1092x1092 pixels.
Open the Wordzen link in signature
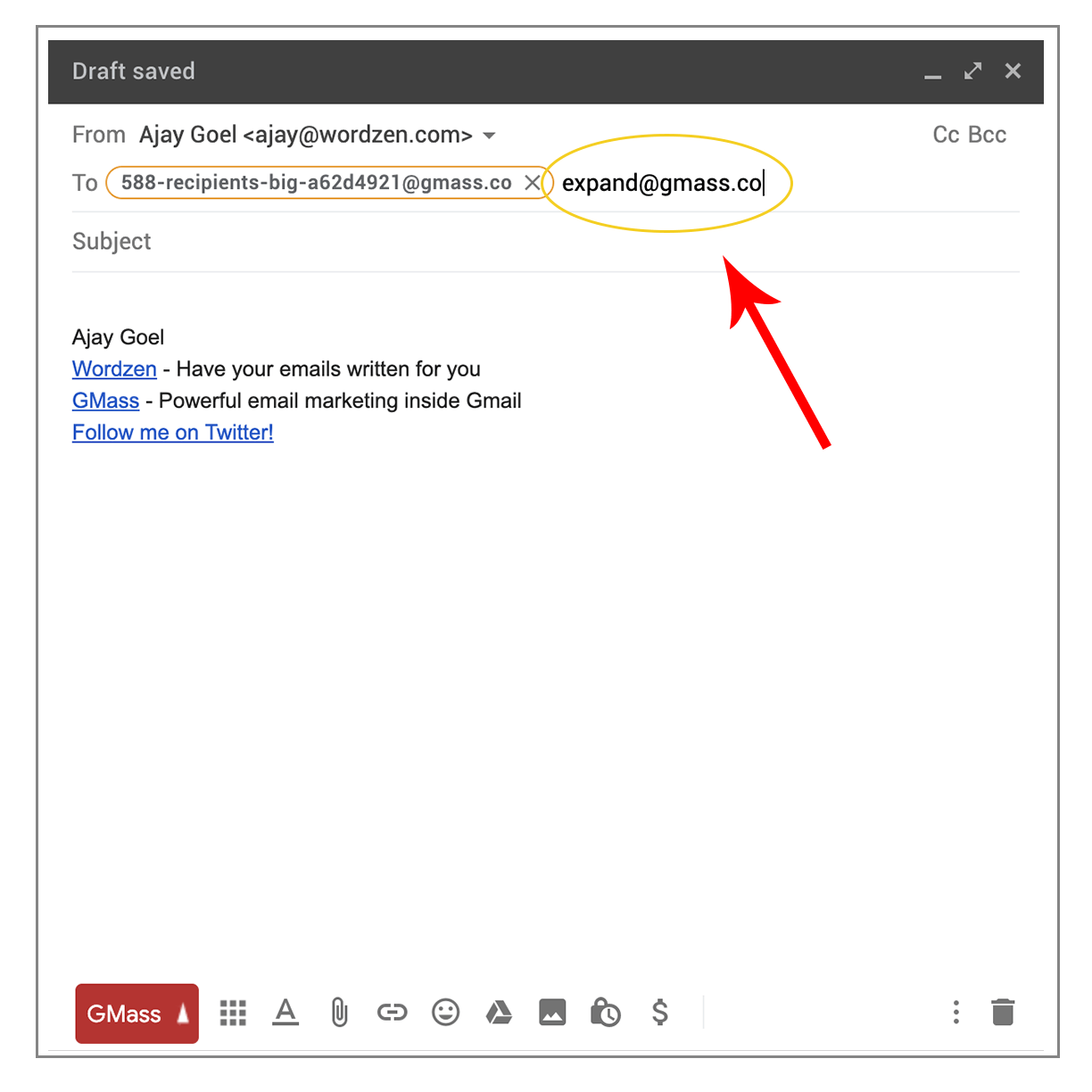pos(114,368)
